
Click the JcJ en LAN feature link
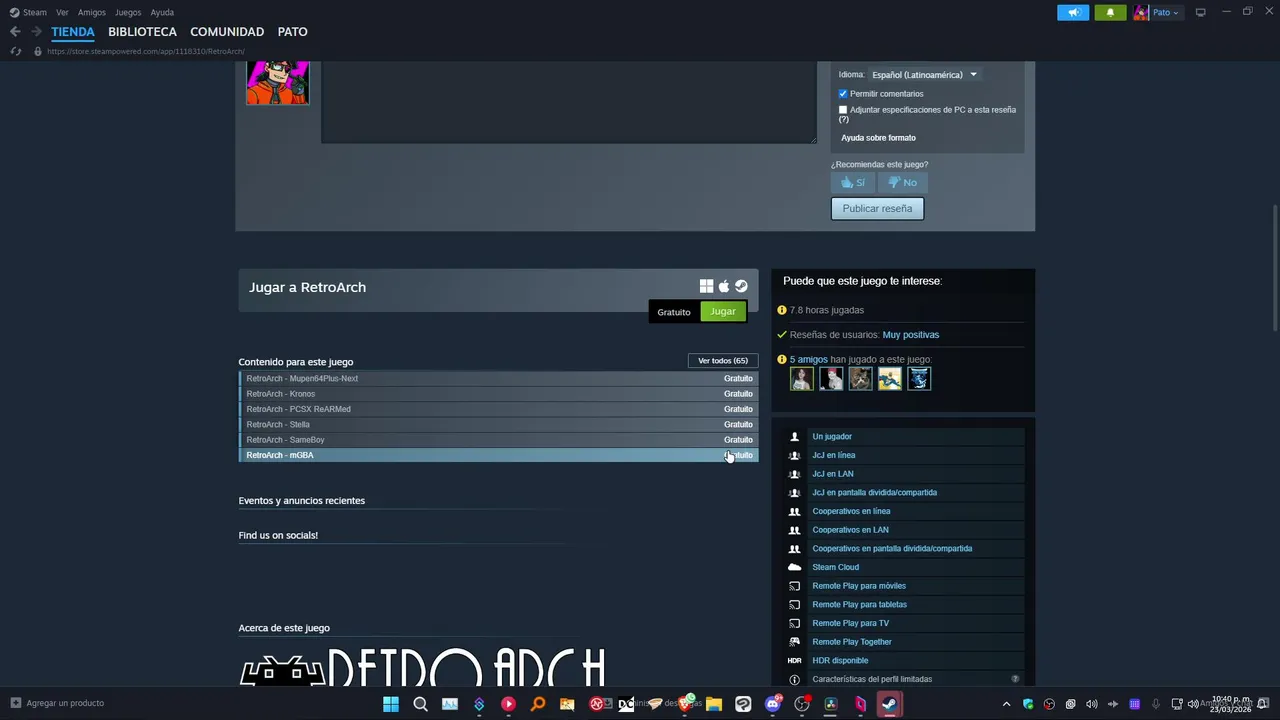click(x=832, y=474)
